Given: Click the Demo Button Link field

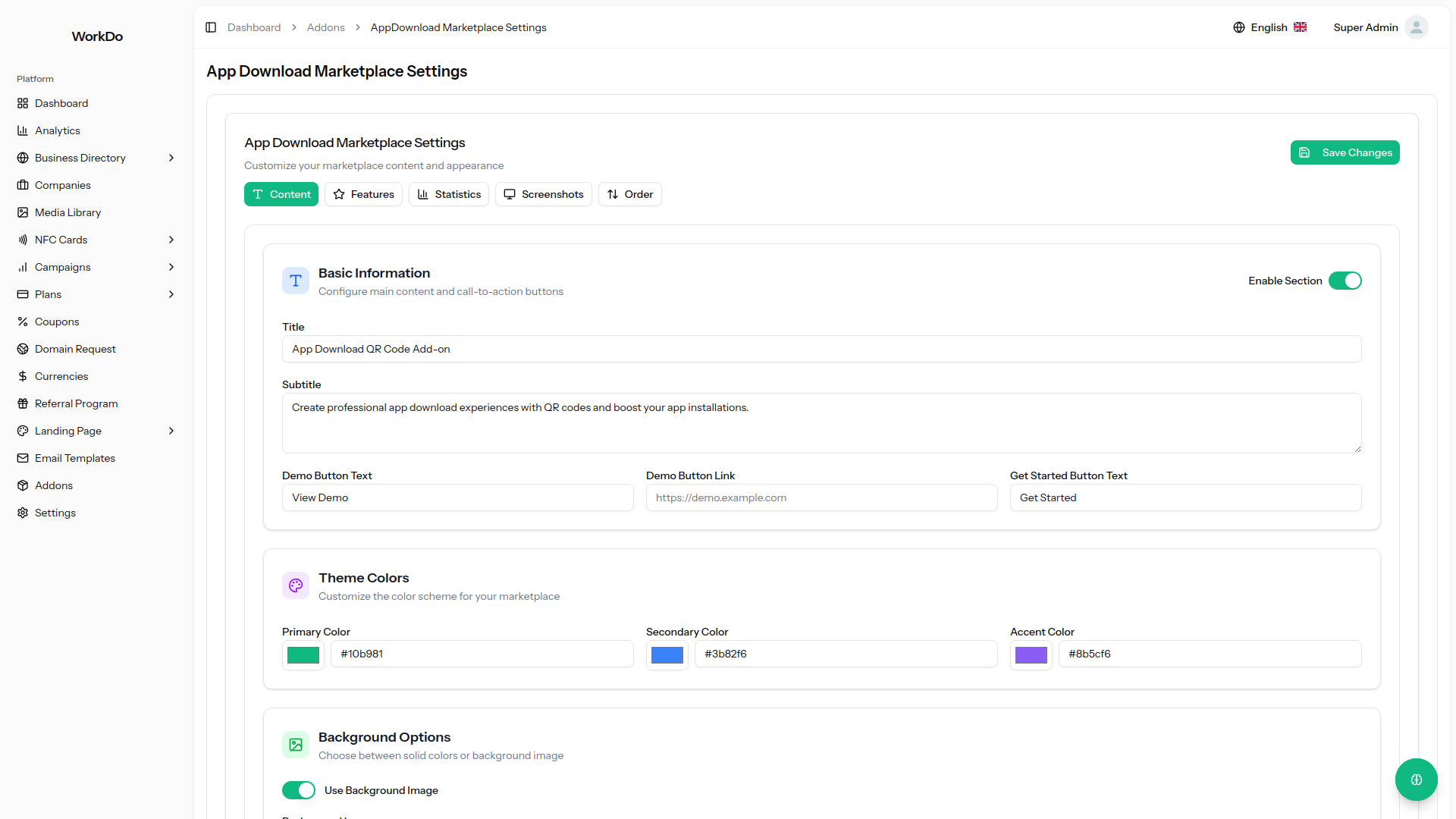Looking at the screenshot, I should [x=821, y=497].
